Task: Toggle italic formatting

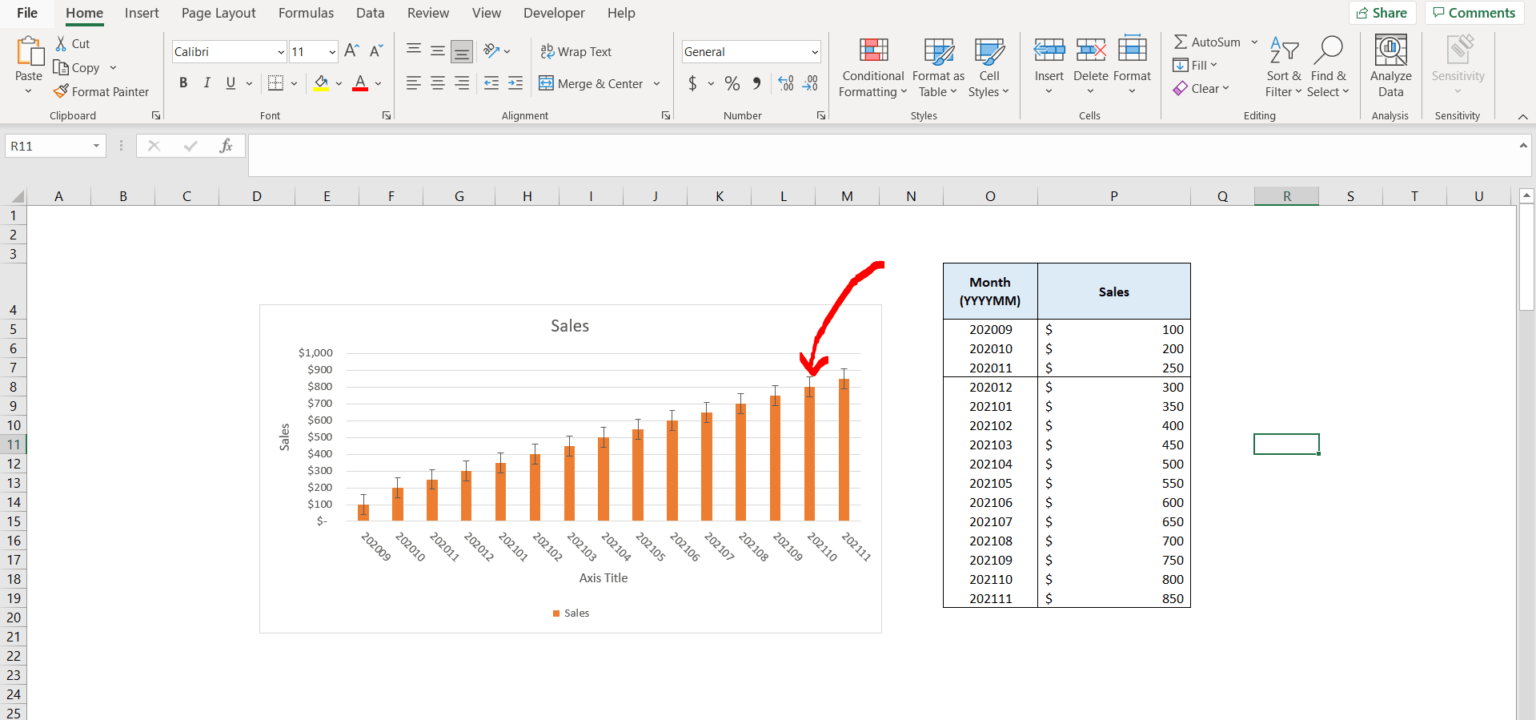Action: (206, 82)
